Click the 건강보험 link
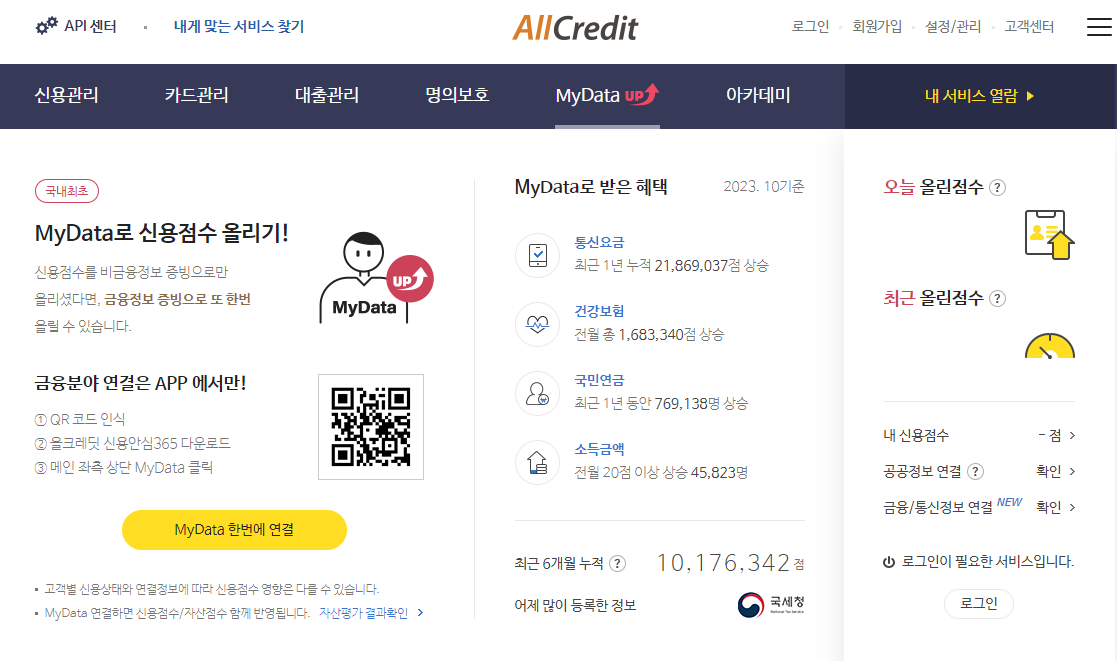 click(x=599, y=311)
